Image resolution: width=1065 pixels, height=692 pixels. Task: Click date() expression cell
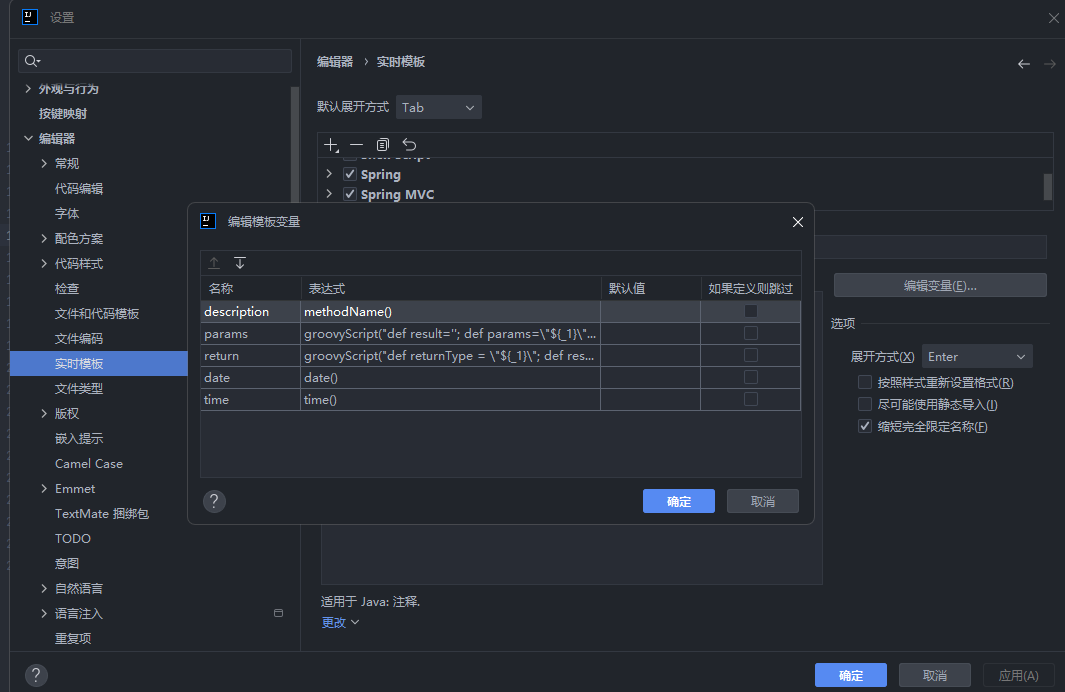tap(451, 378)
